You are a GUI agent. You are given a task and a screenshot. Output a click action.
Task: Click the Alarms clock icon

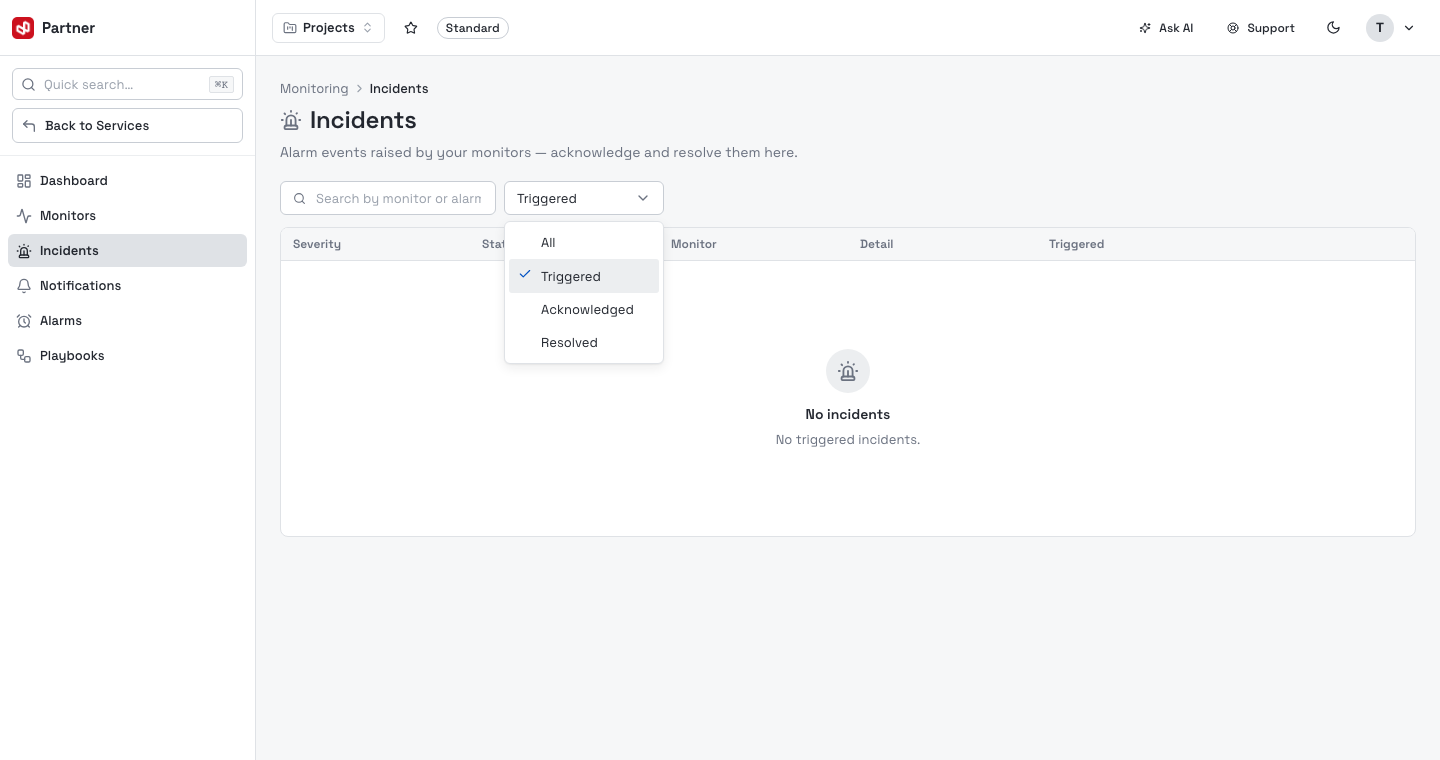pyautogui.click(x=24, y=321)
